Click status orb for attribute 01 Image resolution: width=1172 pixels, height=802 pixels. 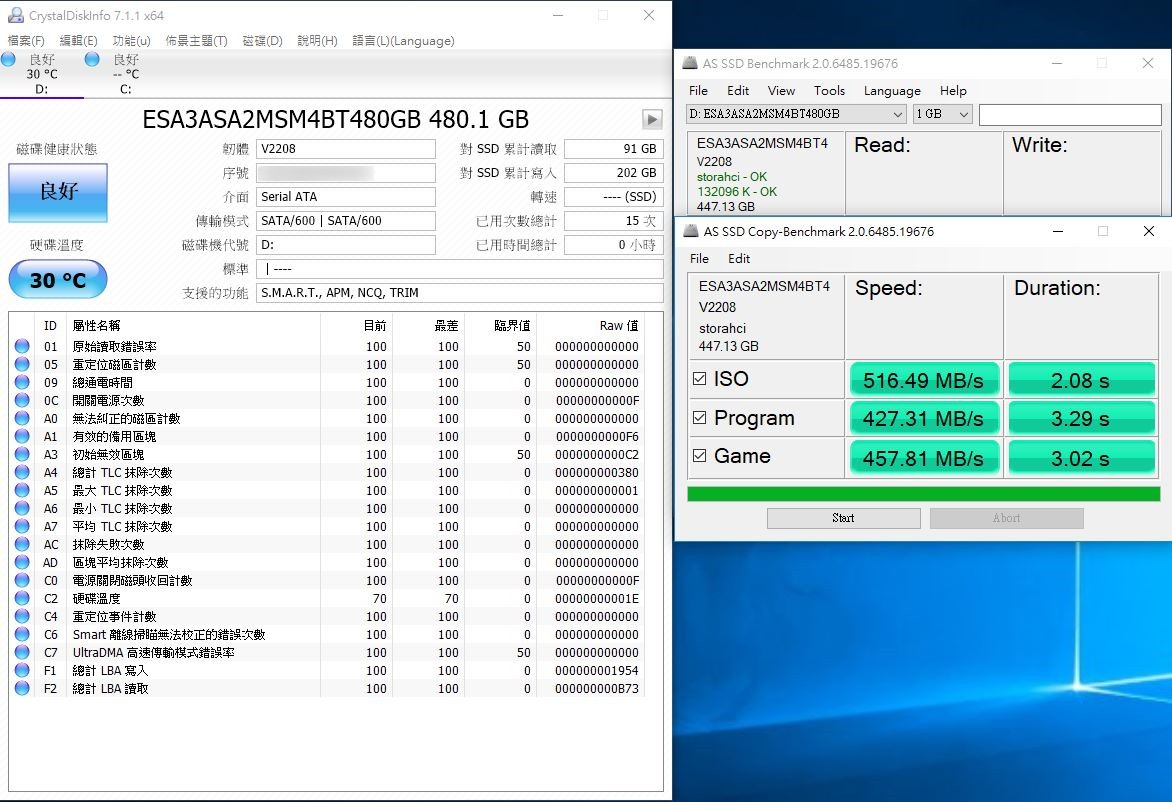(22, 346)
